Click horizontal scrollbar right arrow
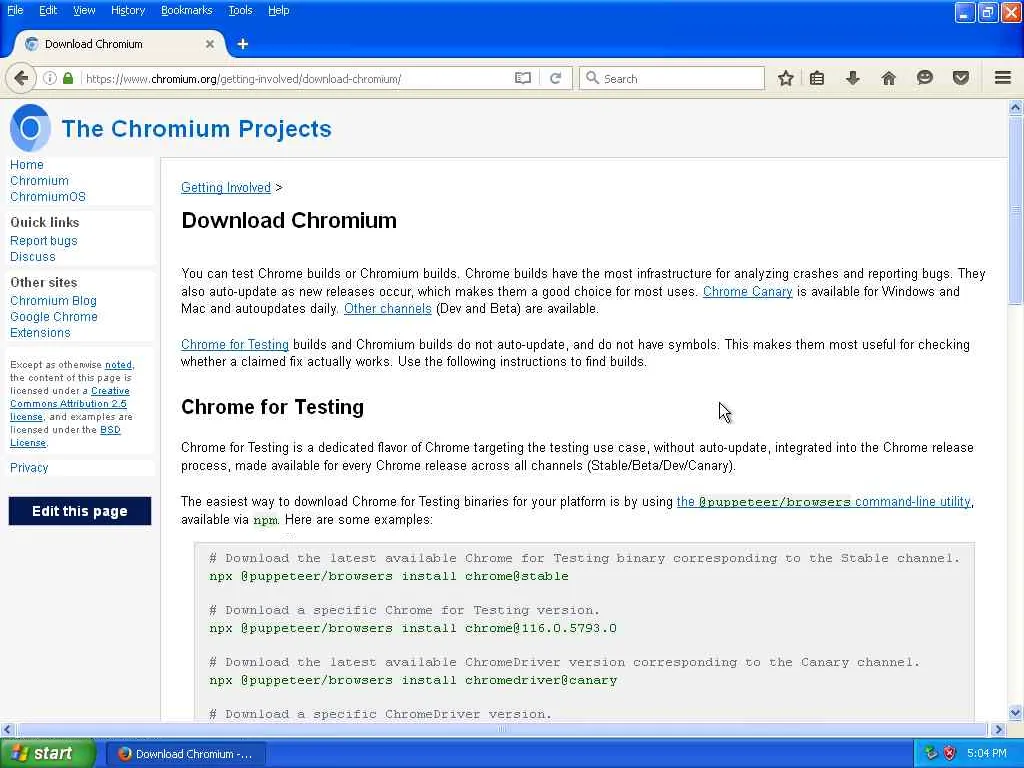Image resolution: width=1024 pixels, height=768 pixels. point(998,729)
